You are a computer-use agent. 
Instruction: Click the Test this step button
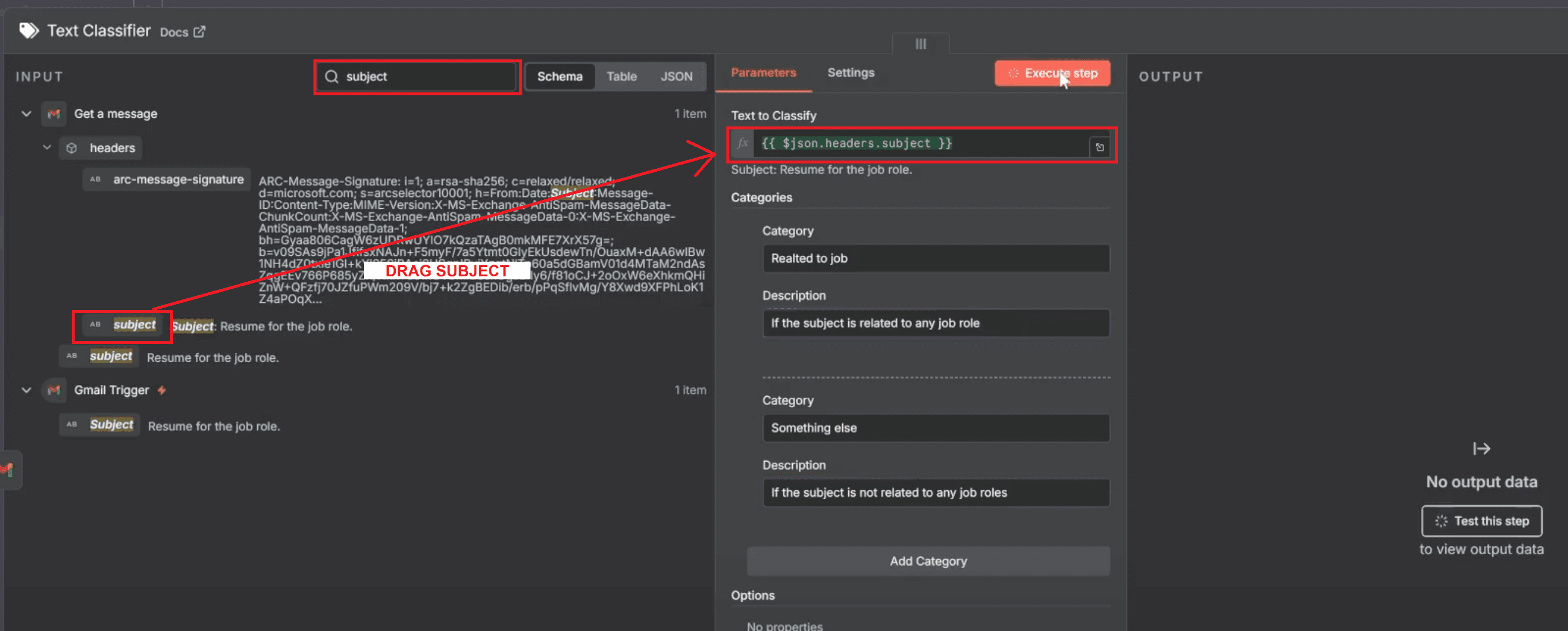click(x=1481, y=521)
